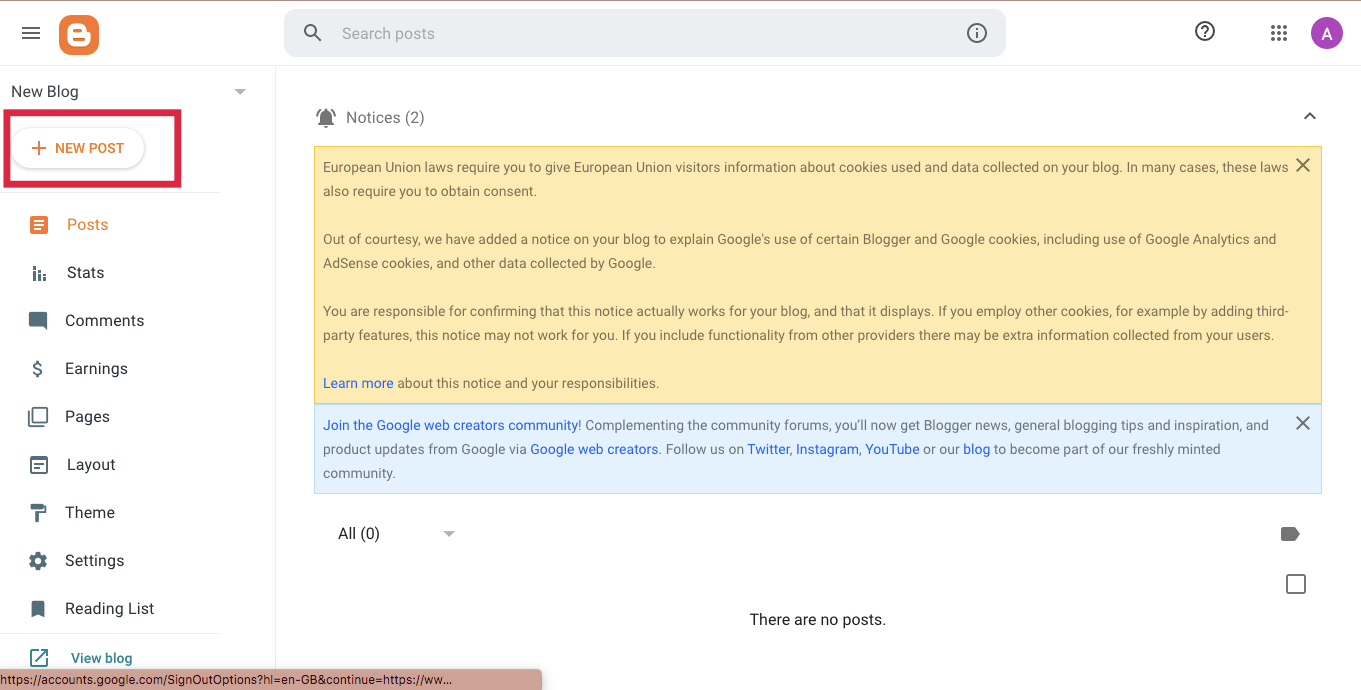The height and width of the screenshot is (690, 1361).
Task: Click the orange Blogger logo
Action: point(79,34)
